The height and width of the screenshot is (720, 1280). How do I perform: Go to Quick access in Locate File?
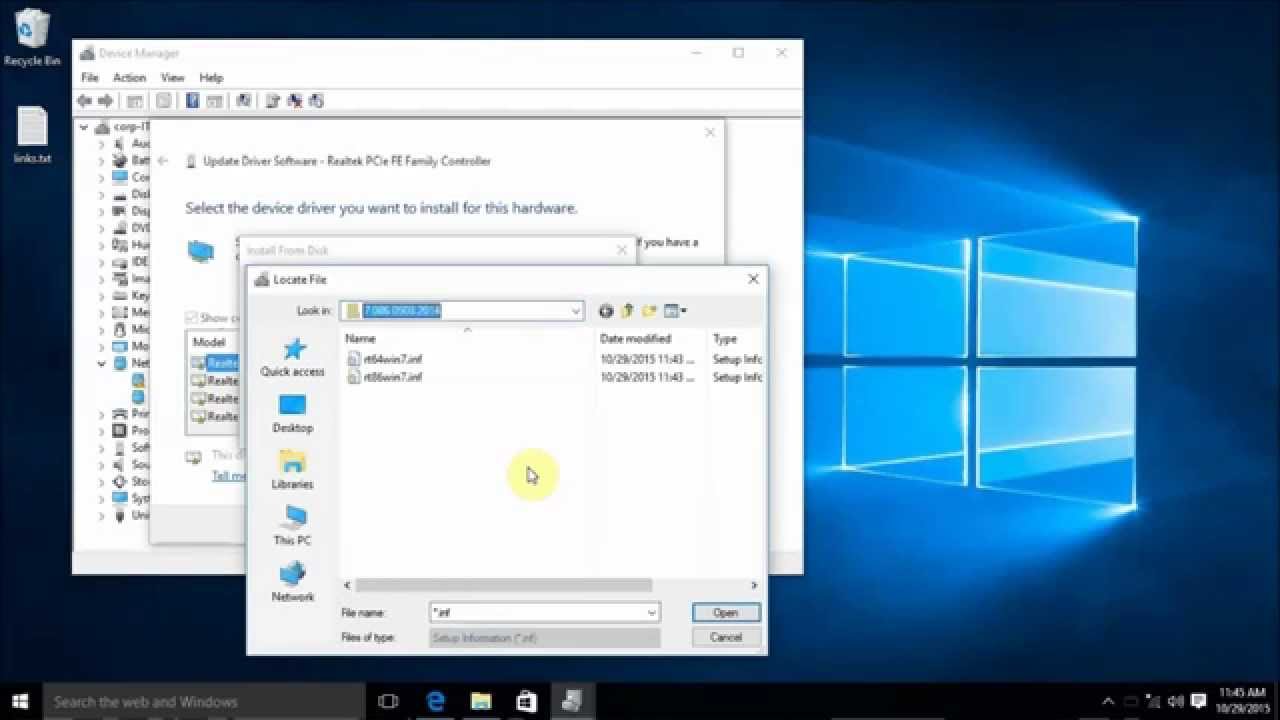(292, 357)
